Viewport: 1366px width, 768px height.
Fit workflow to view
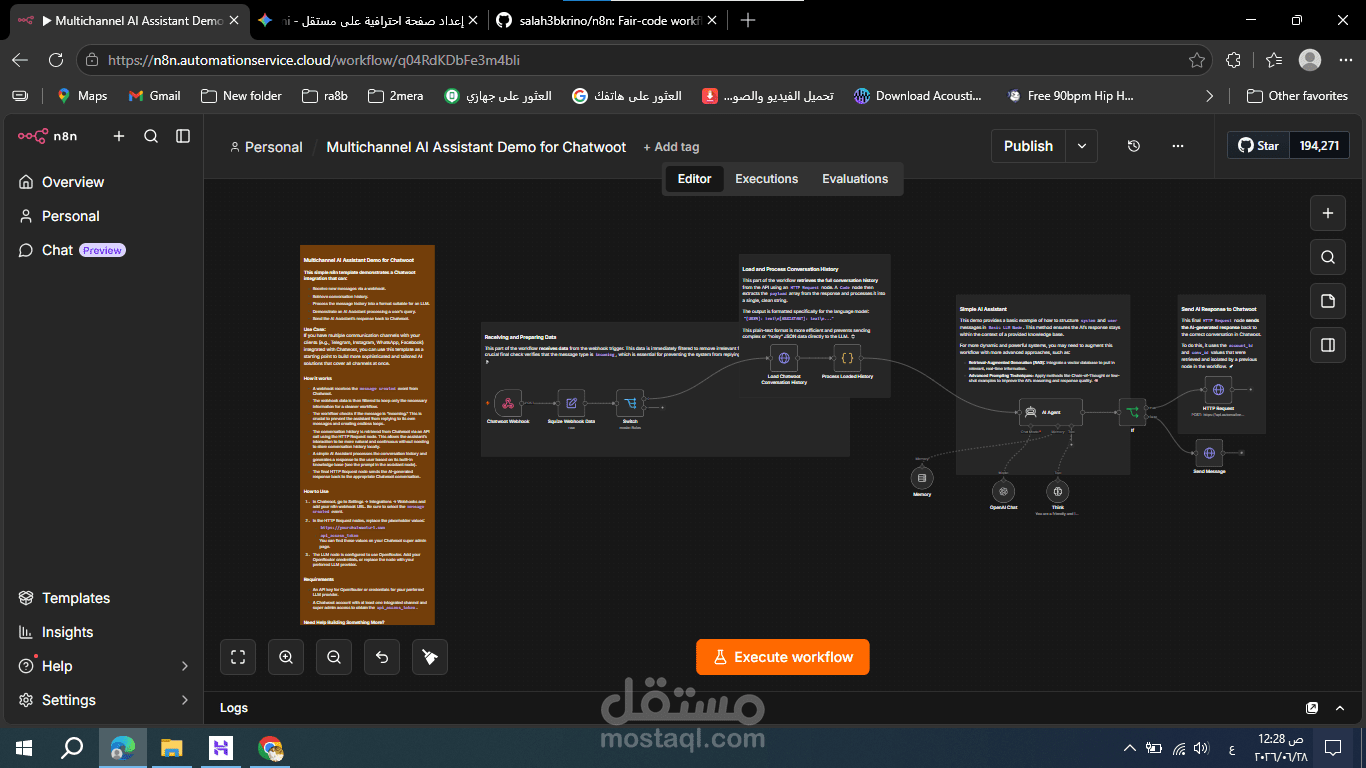pyautogui.click(x=238, y=657)
